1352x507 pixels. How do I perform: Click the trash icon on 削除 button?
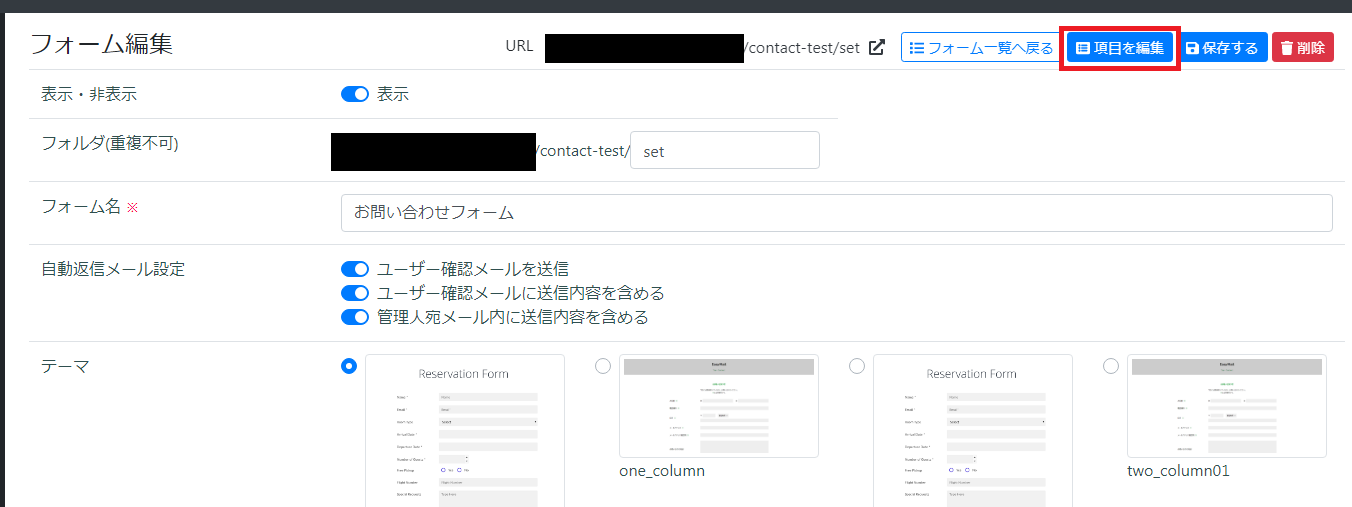point(1286,48)
